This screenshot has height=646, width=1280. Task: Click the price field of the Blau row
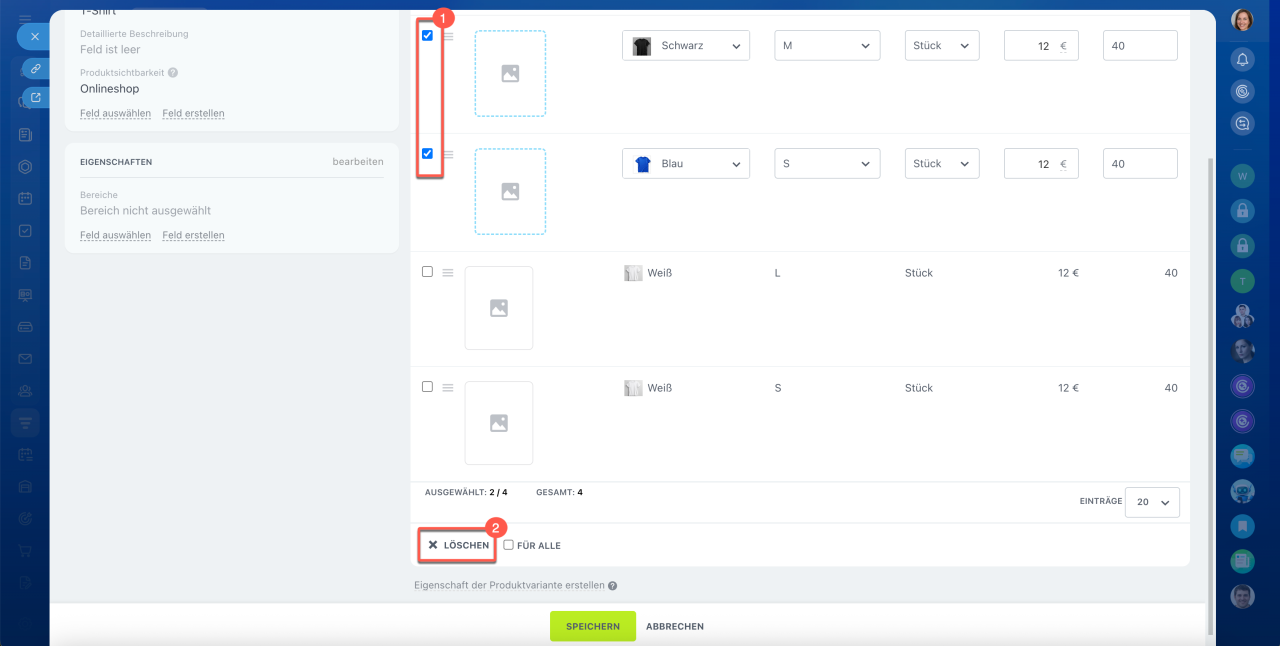[1041, 164]
